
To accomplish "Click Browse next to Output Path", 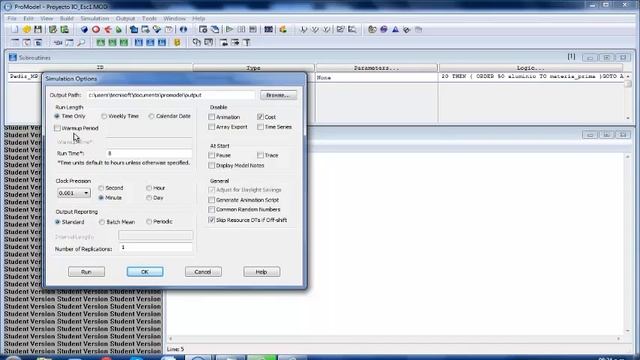I will (278, 95).
